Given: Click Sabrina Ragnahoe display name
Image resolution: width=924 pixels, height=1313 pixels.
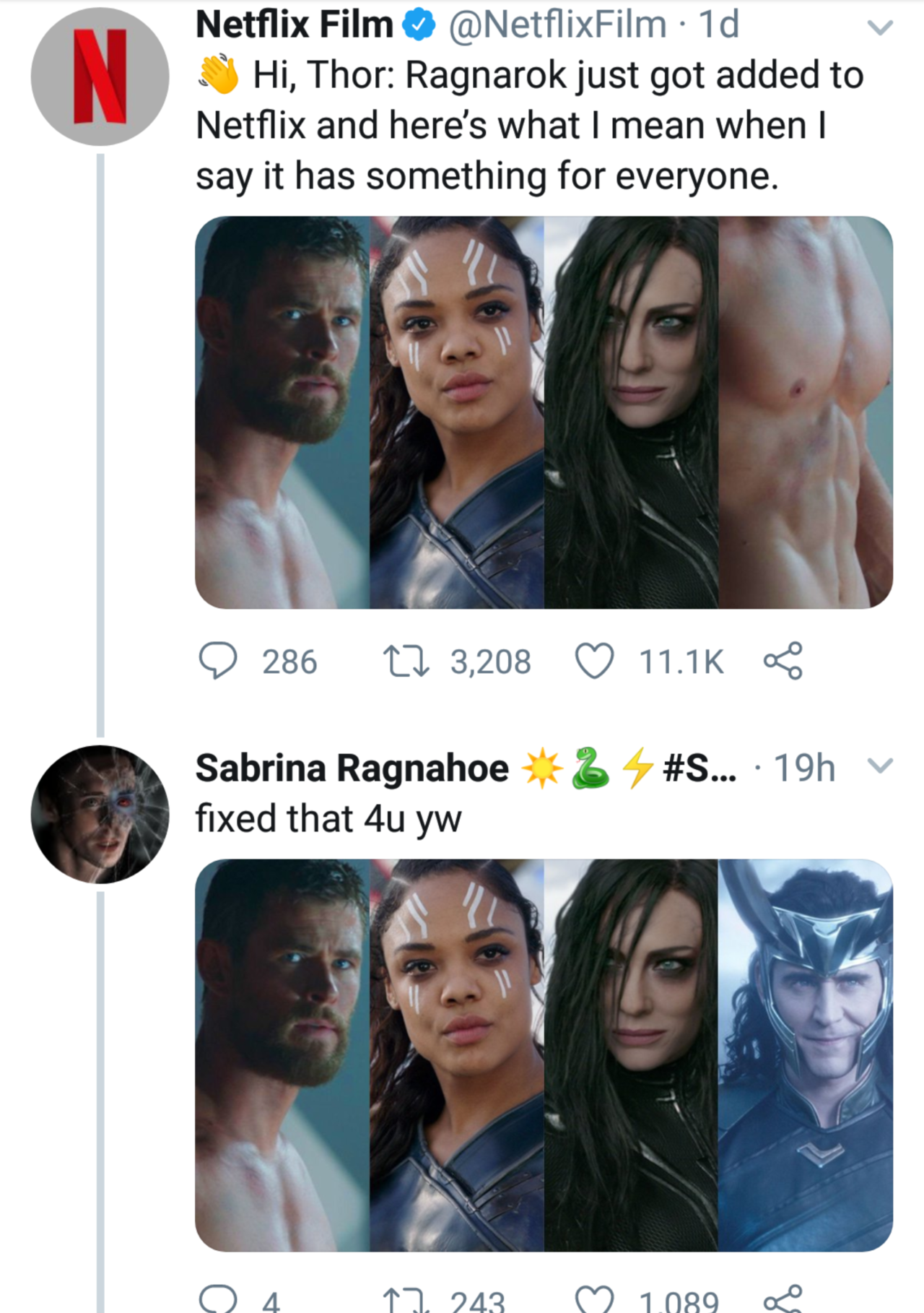Looking at the screenshot, I should [352, 768].
